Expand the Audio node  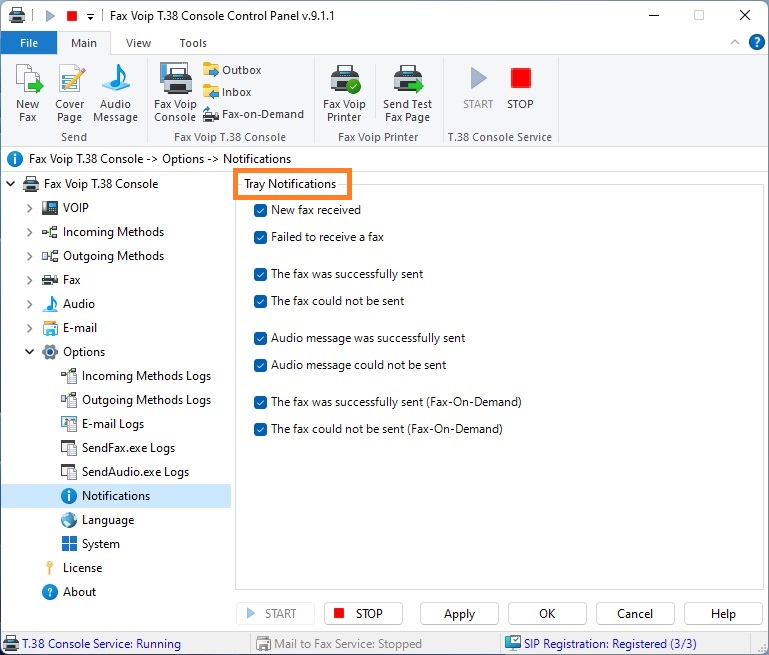click(x=29, y=304)
